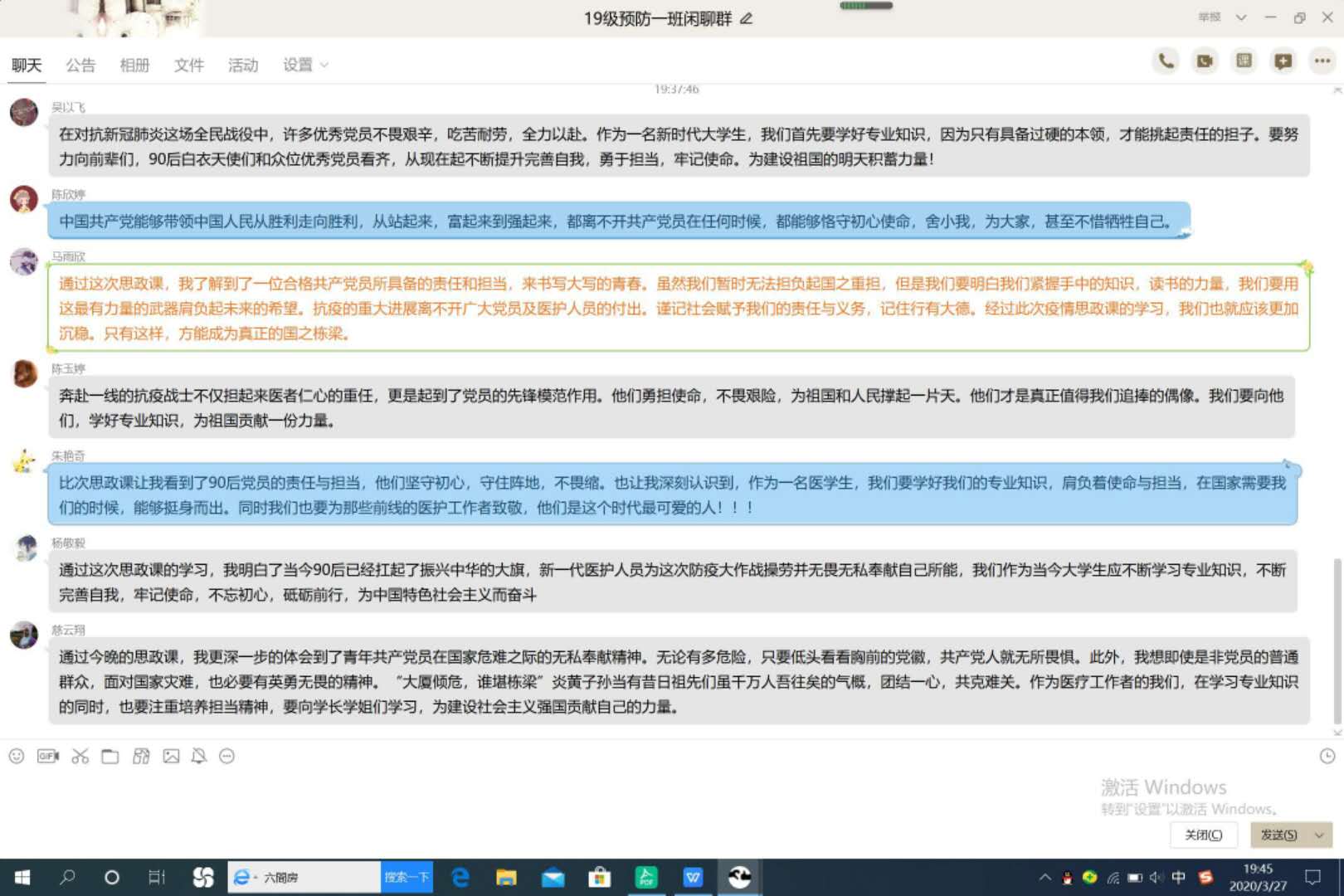The width and height of the screenshot is (1344, 896).
Task: Open File Explorer from taskbar
Action: click(x=506, y=877)
